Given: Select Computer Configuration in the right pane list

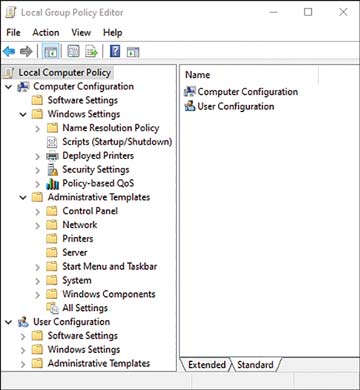Looking at the screenshot, I should coord(248,92).
